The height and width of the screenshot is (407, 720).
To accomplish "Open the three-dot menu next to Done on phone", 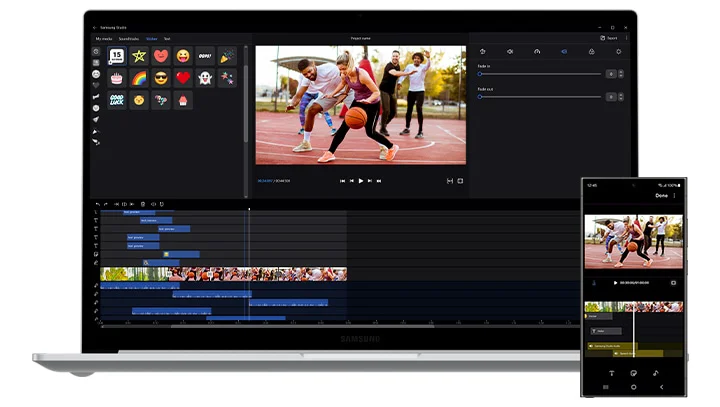I will tap(675, 196).
